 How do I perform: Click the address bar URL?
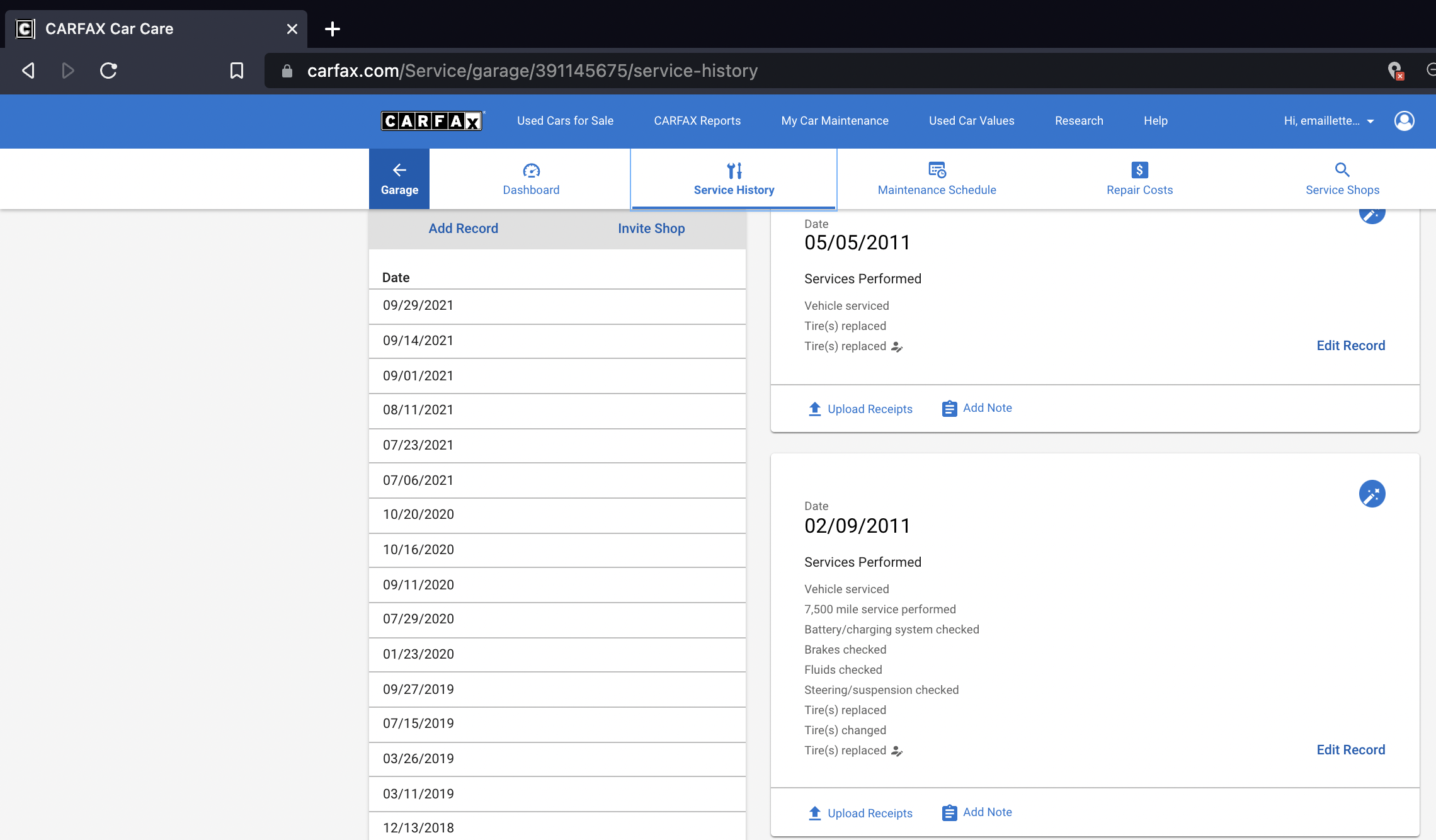532,71
